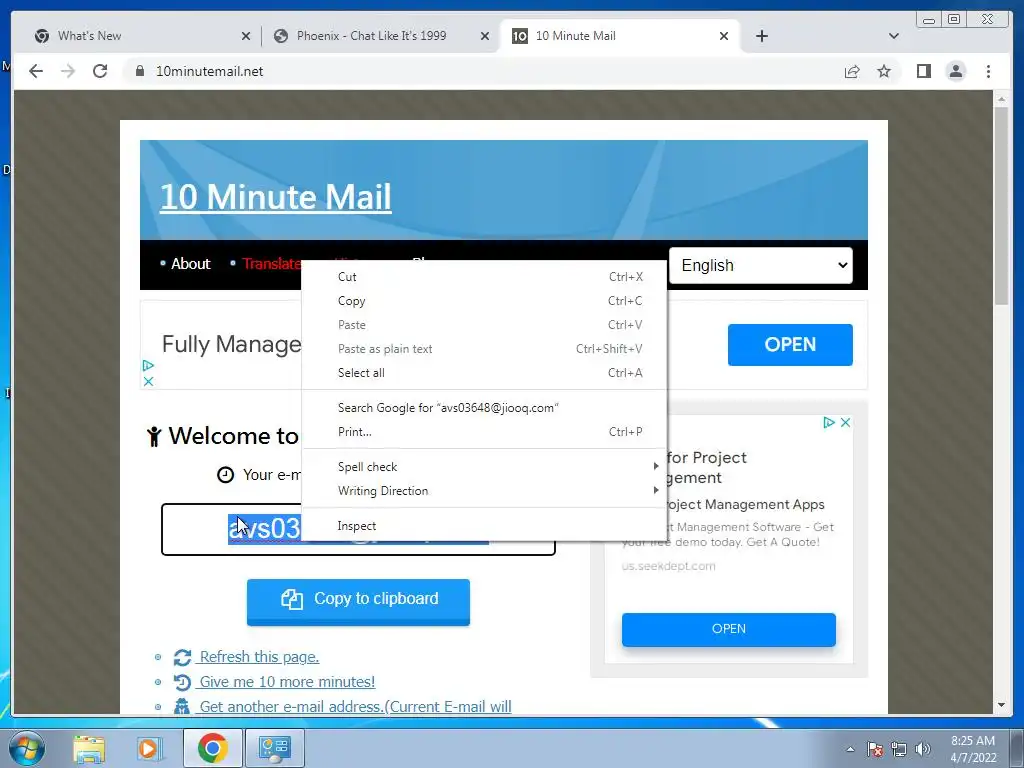Click the scrollbar down arrow
The height and width of the screenshot is (768, 1024).
coord(1001,705)
